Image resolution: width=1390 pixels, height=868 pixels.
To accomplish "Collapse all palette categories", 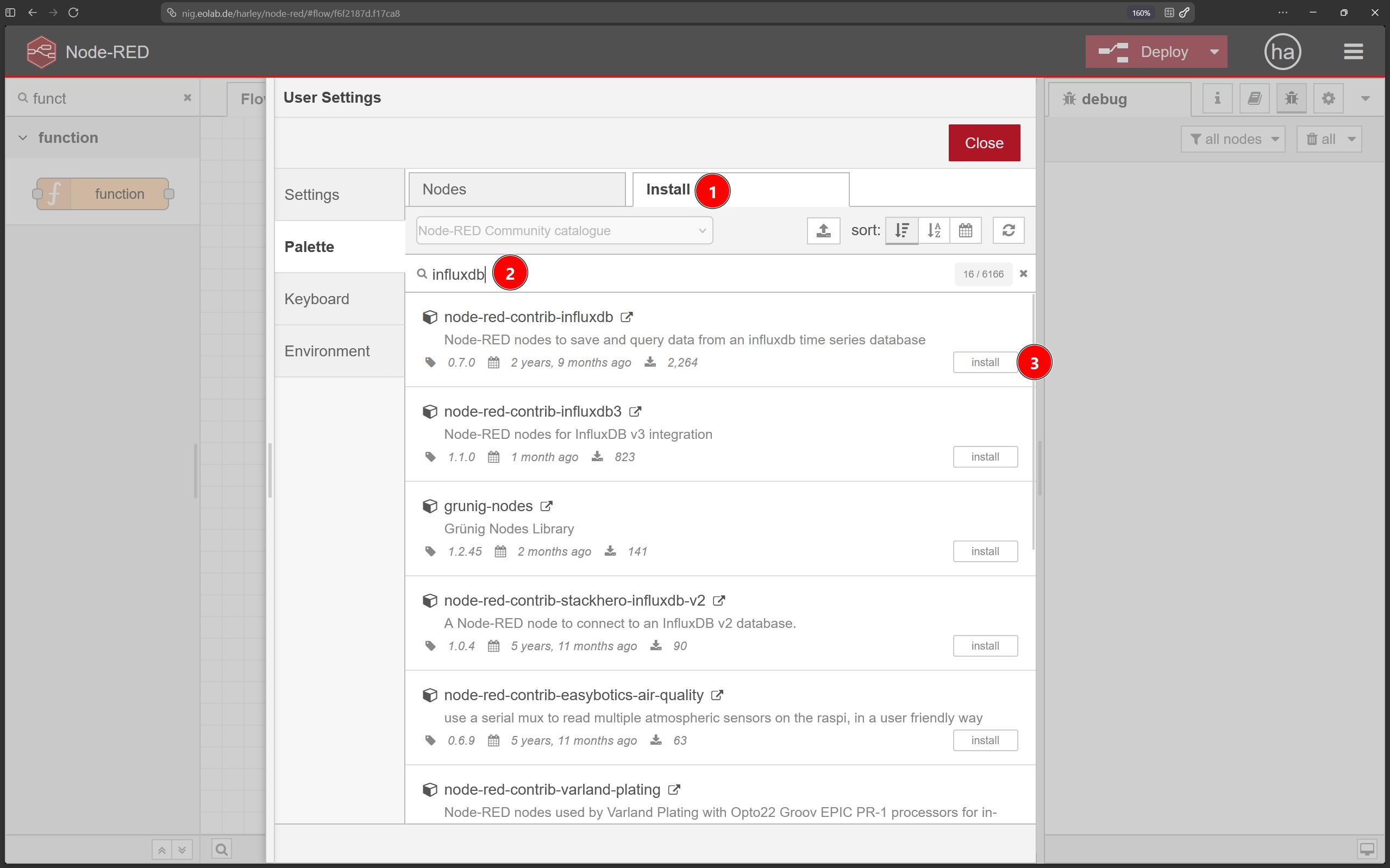I will pos(162,850).
